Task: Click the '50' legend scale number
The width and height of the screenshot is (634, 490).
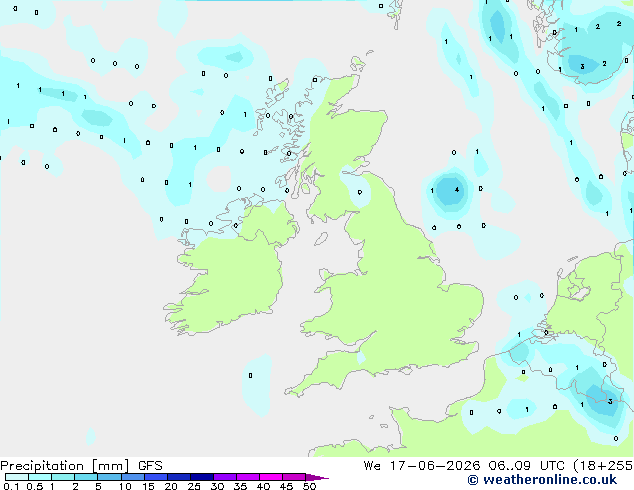Action: click(310, 486)
